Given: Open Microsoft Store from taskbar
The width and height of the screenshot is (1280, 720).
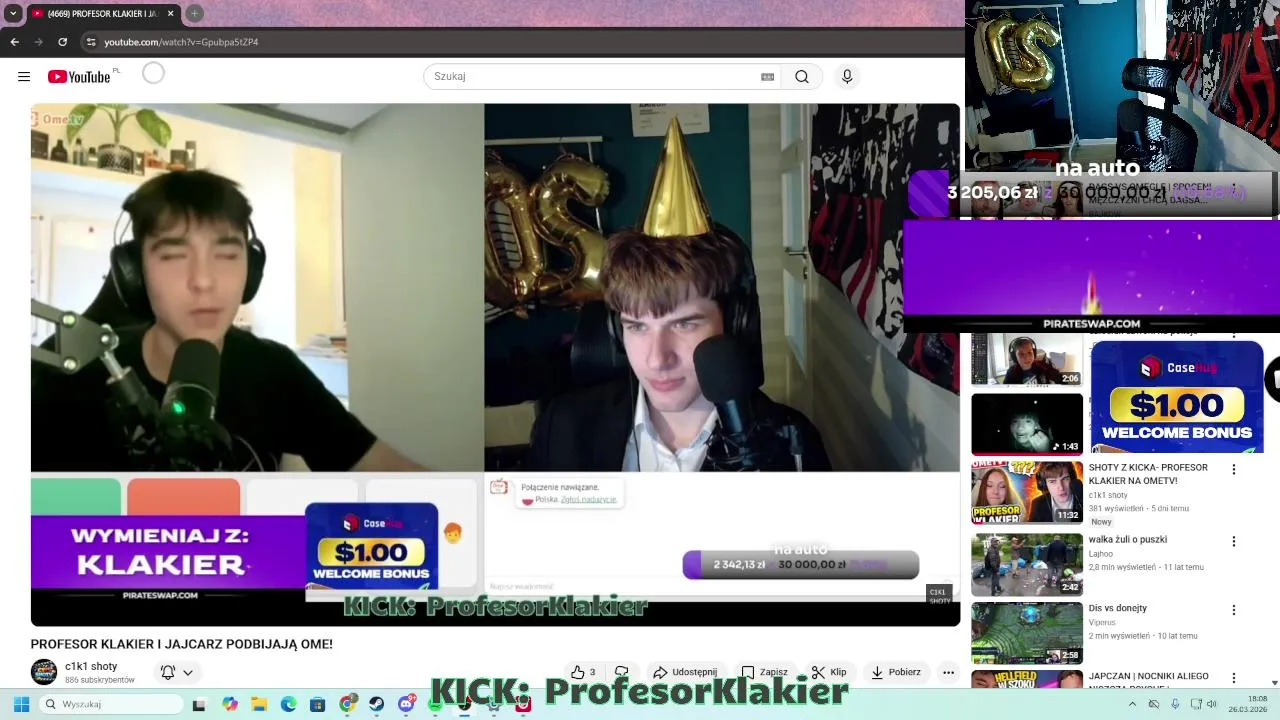Looking at the screenshot, I should [317, 704].
